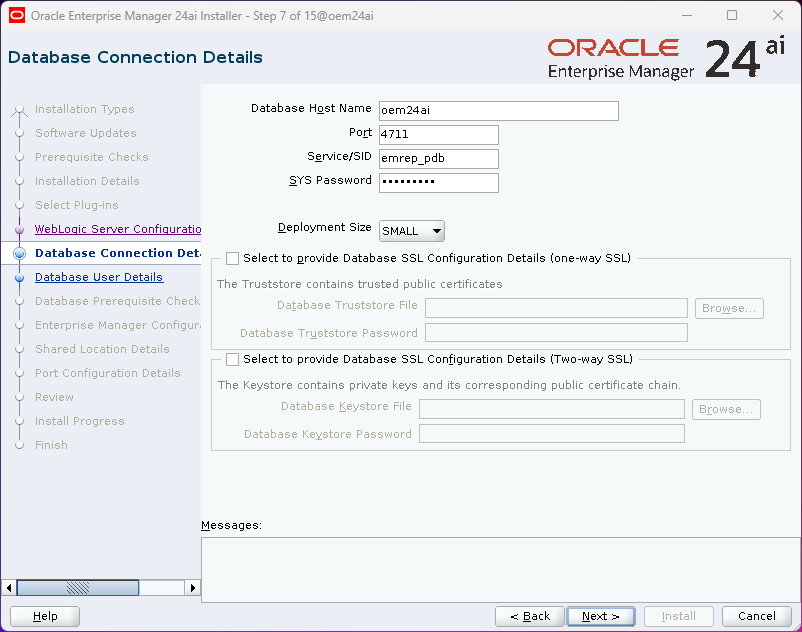Focus the Port input field
The height and width of the screenshot is (632, 802).
(x=438, y=135)
